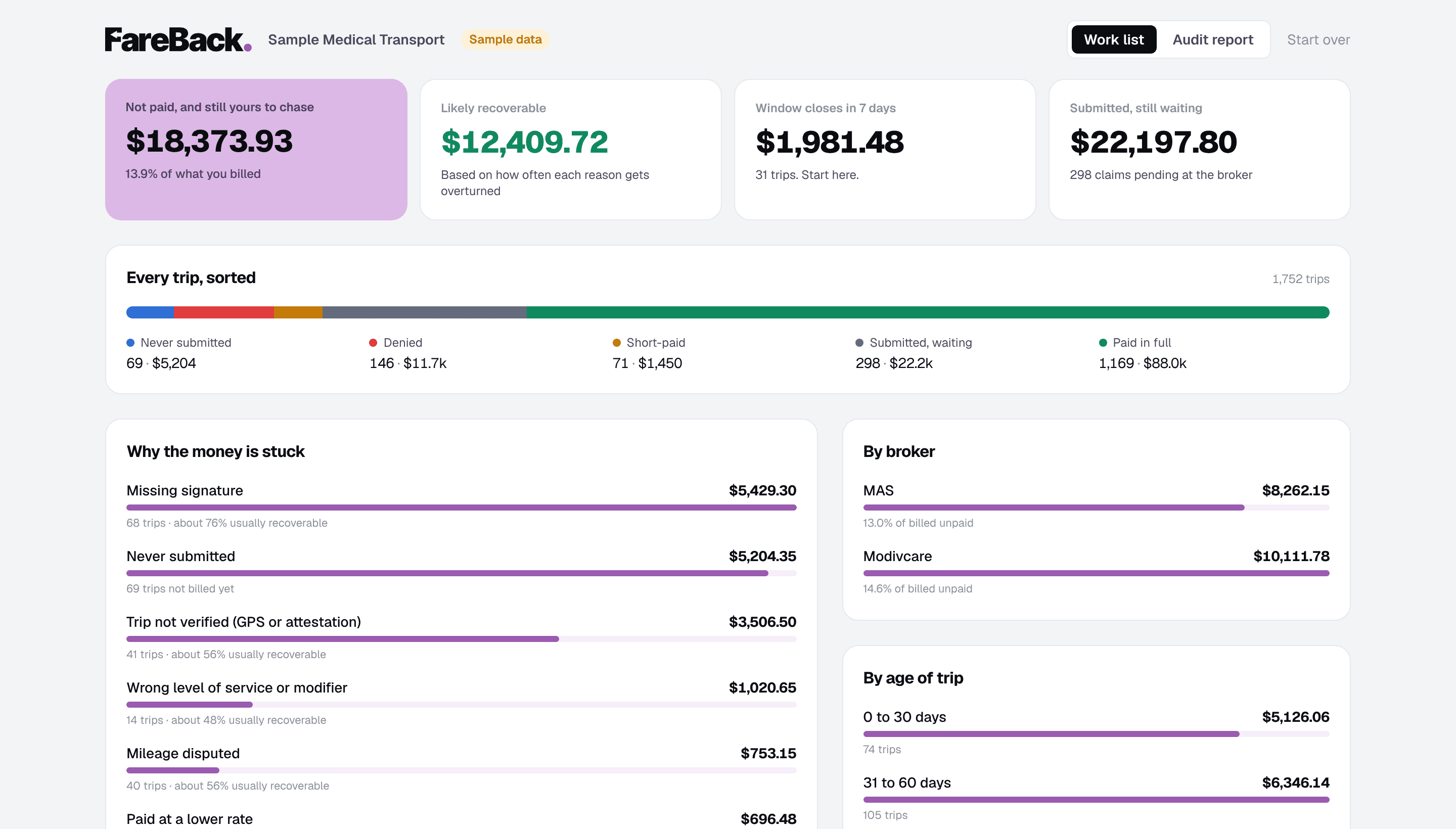Select the Never submitted $5,204.35 row
Viewport: 1456px width, 829px height.
[461, 572]
